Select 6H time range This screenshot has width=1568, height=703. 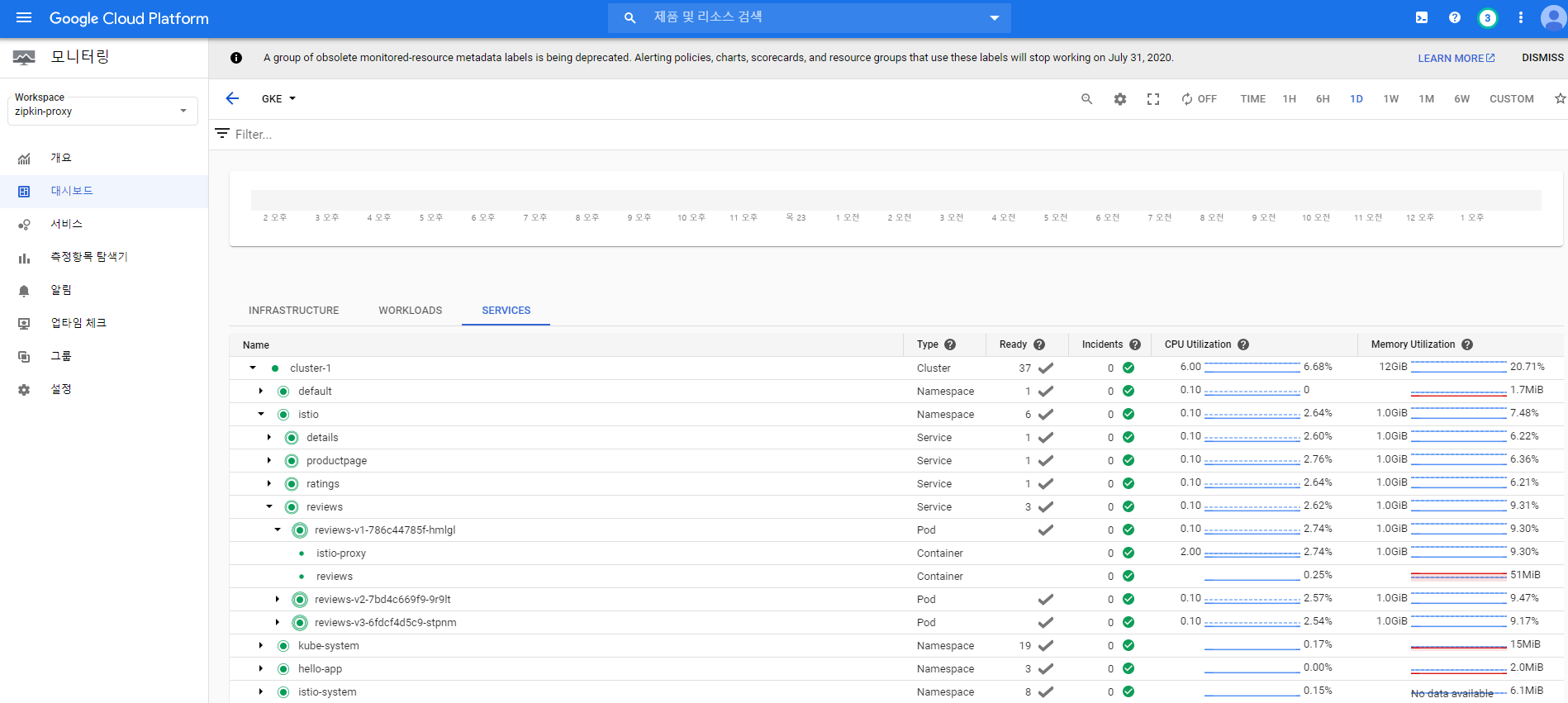click(1323, 99)
